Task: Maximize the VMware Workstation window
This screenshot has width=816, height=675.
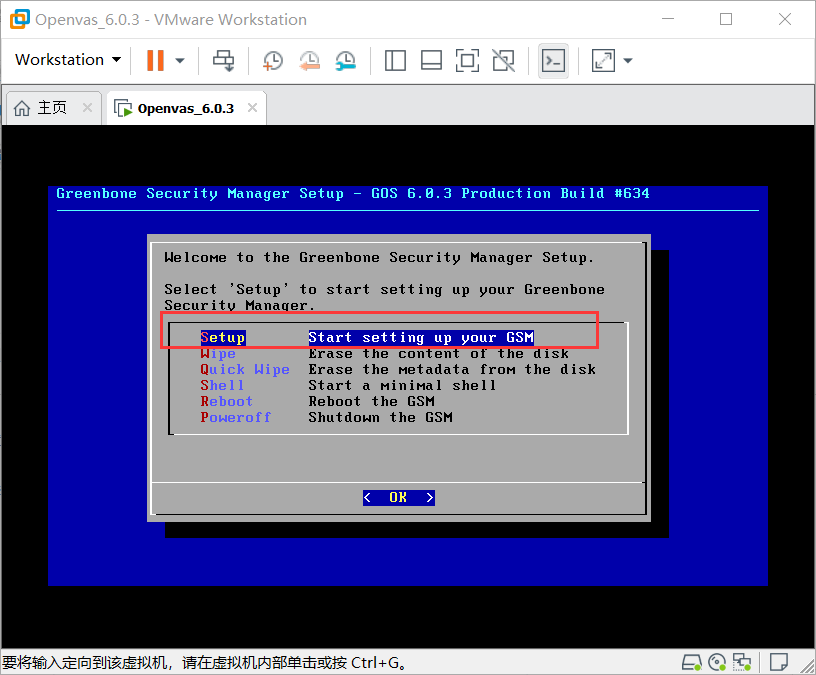Action: coord(726,19)
